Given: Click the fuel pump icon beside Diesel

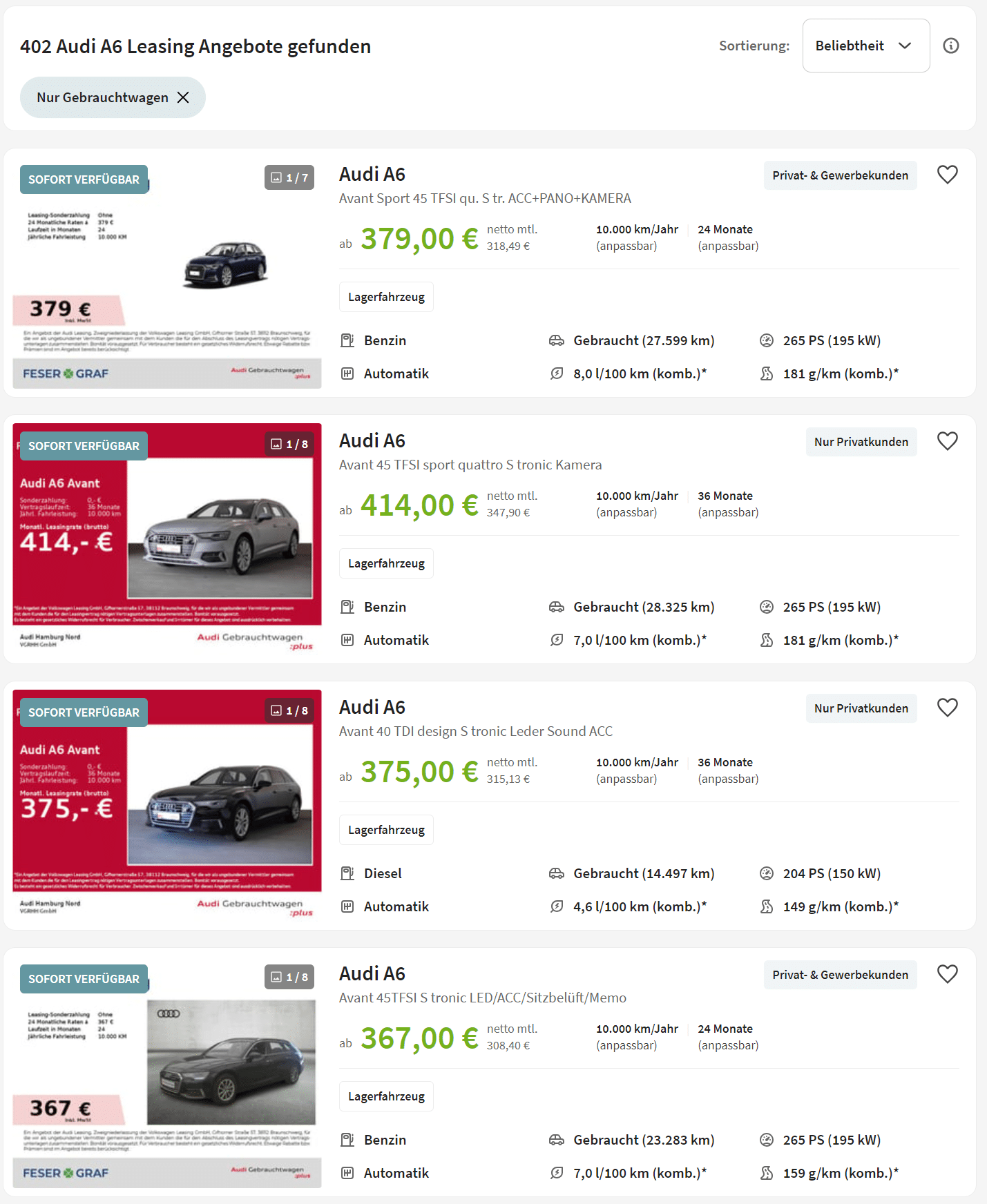Looking at the screenshot, I should tap(347, 873).
